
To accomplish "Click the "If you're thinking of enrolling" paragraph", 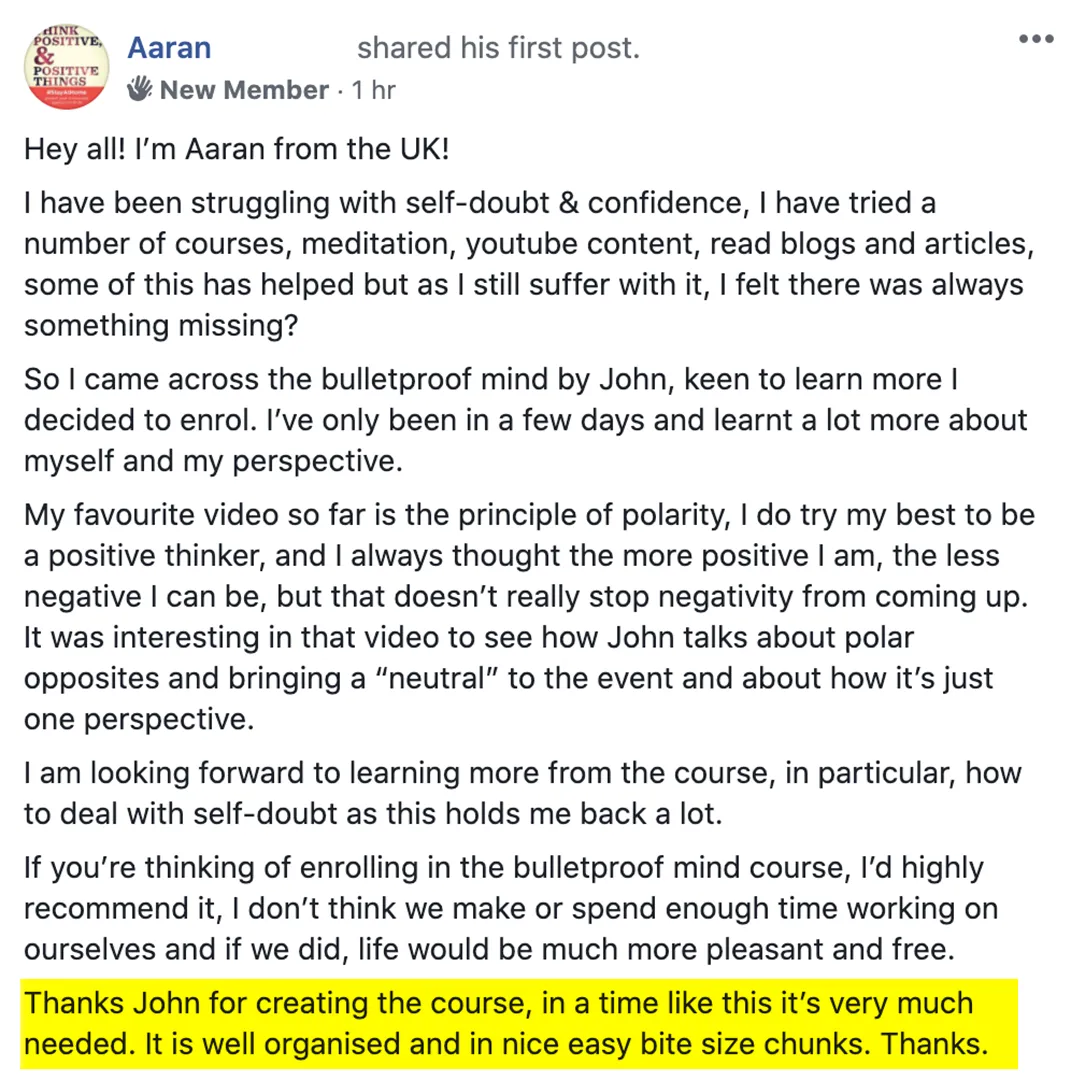I will [511, 908].
